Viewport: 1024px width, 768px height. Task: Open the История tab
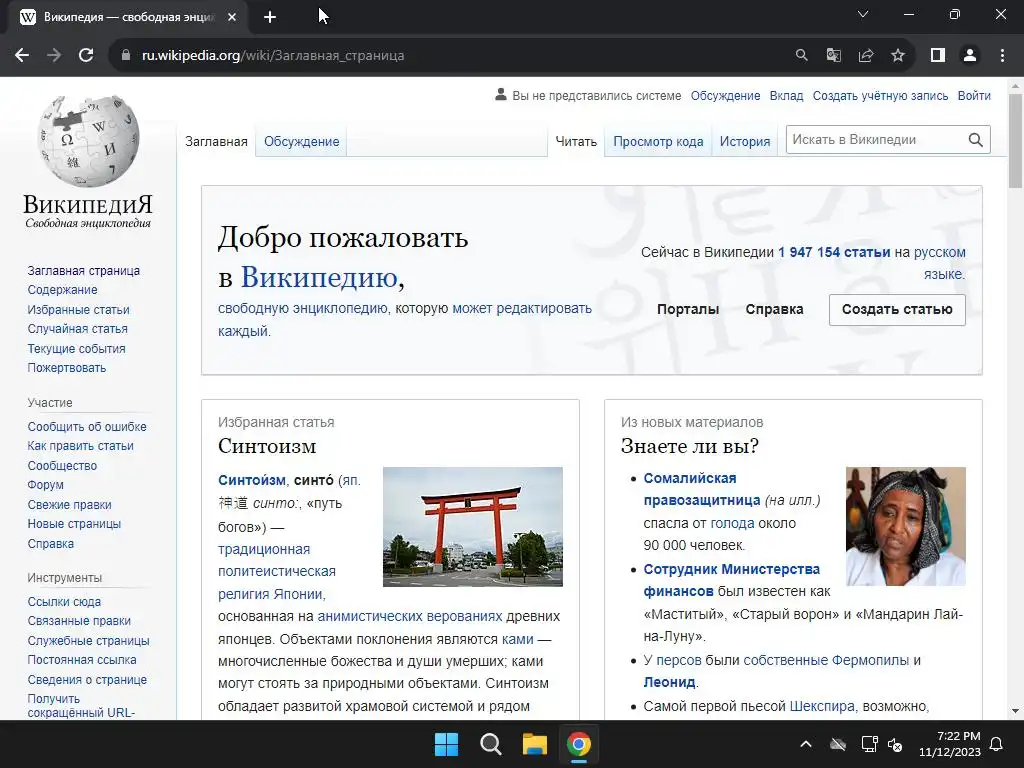(x=744, y=141)
